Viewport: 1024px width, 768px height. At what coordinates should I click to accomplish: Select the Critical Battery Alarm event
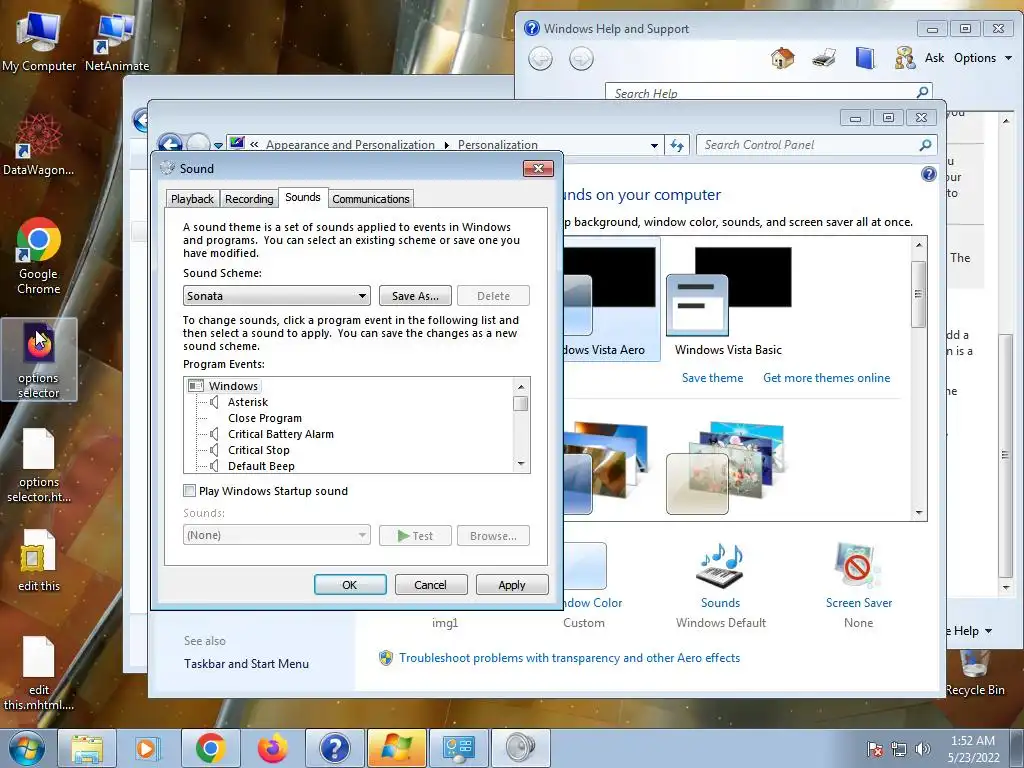281,434
